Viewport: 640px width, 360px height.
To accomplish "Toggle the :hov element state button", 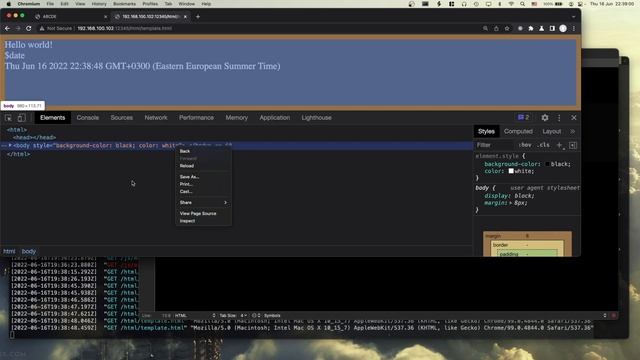I will [525, 145].
